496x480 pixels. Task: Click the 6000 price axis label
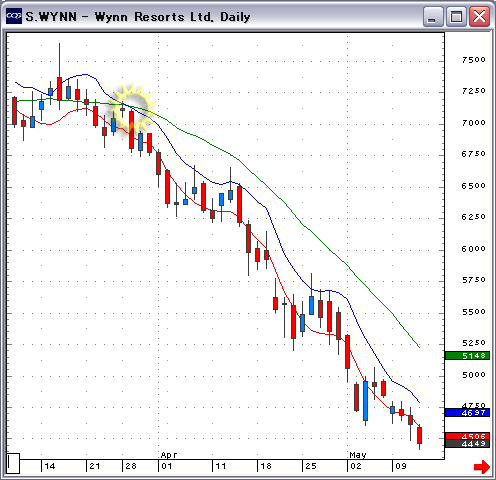(474, 249)
